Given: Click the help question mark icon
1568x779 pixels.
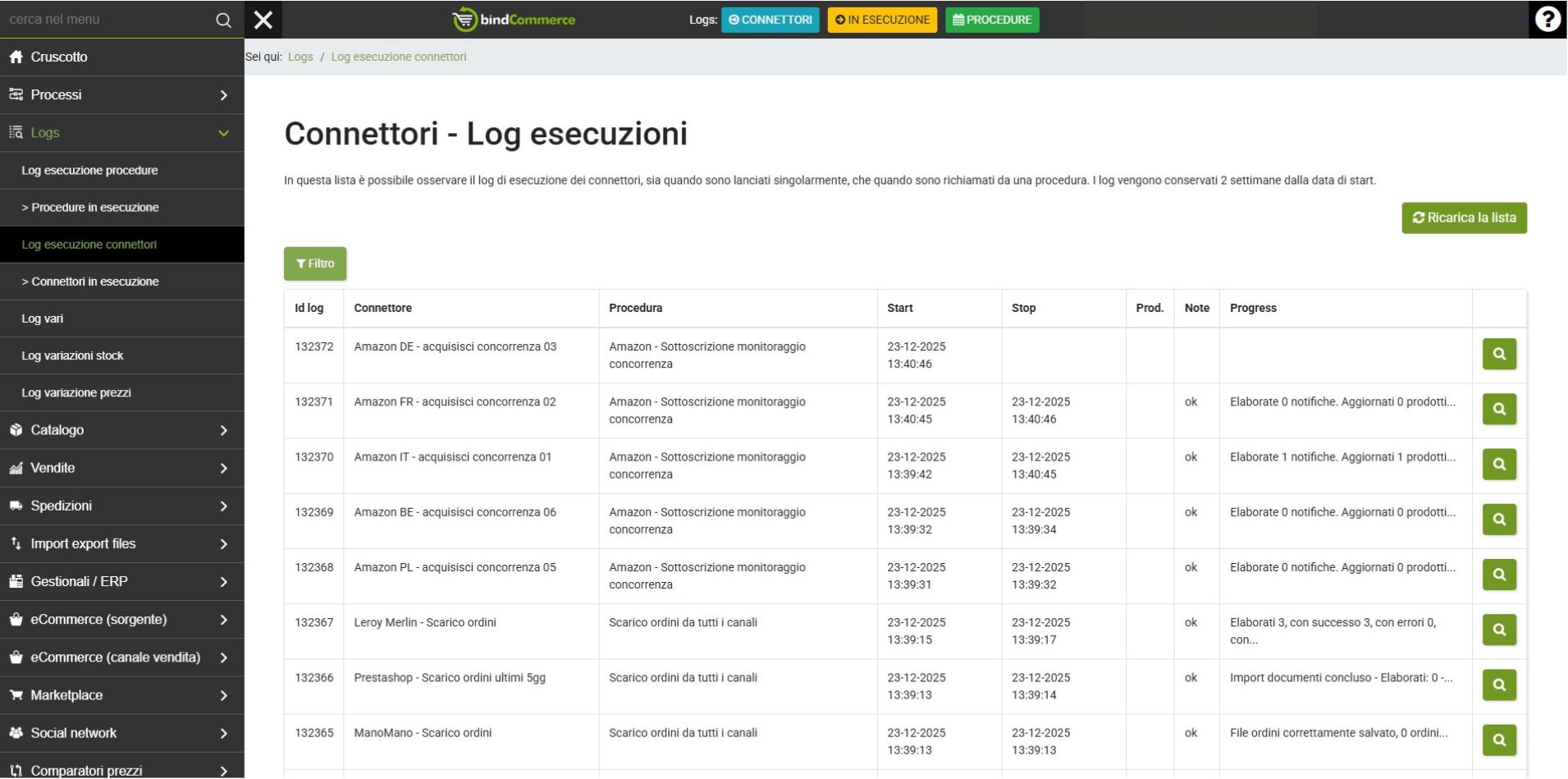Looking at the screenshot, I should [1547, 19].
